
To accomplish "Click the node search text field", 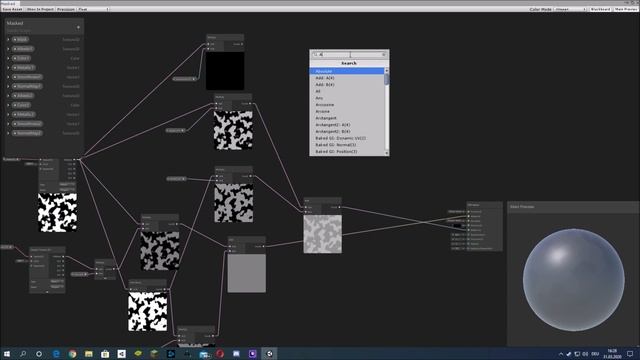I will point(349,54).
